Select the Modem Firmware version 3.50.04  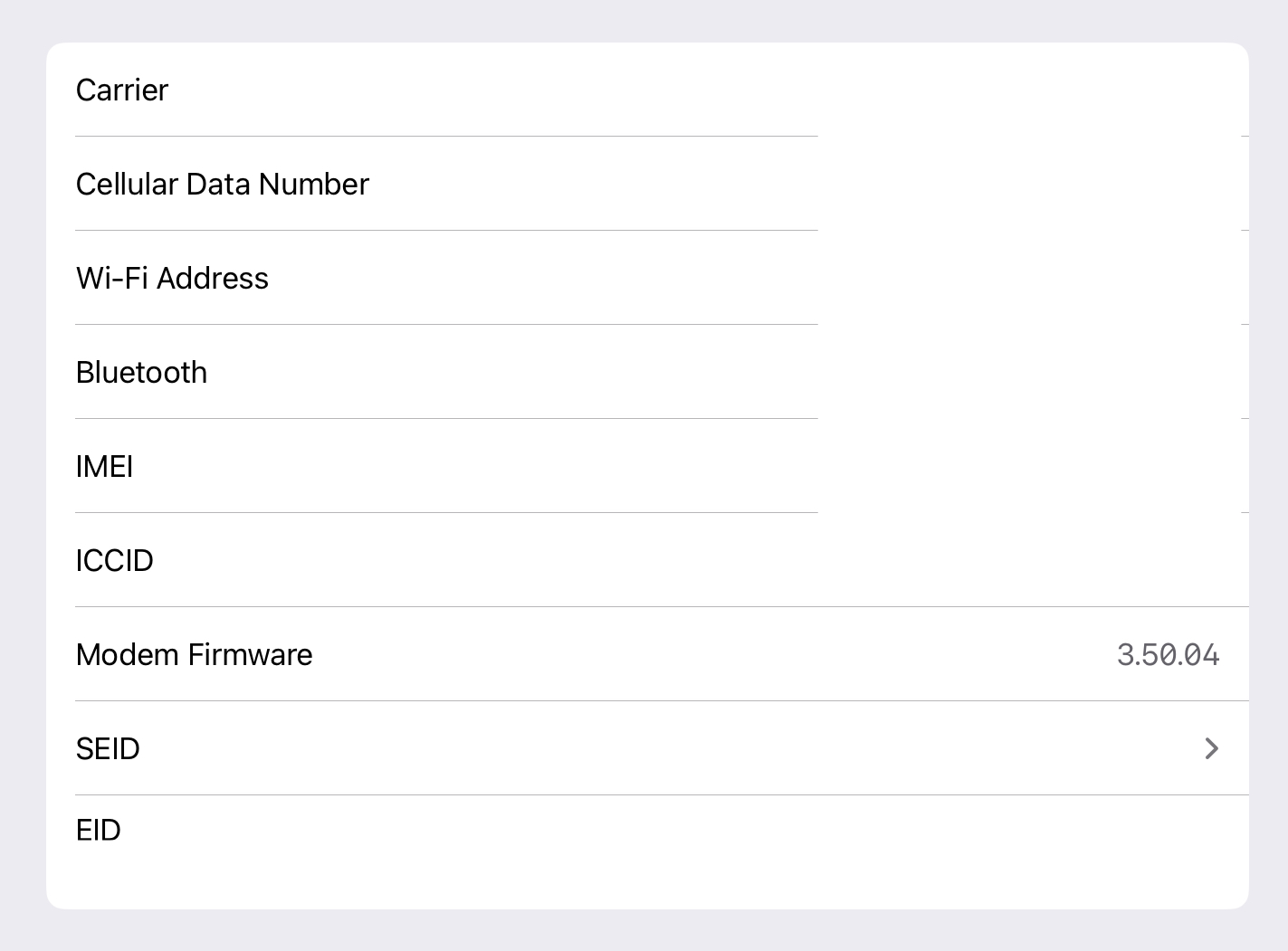coord(1168,654)
